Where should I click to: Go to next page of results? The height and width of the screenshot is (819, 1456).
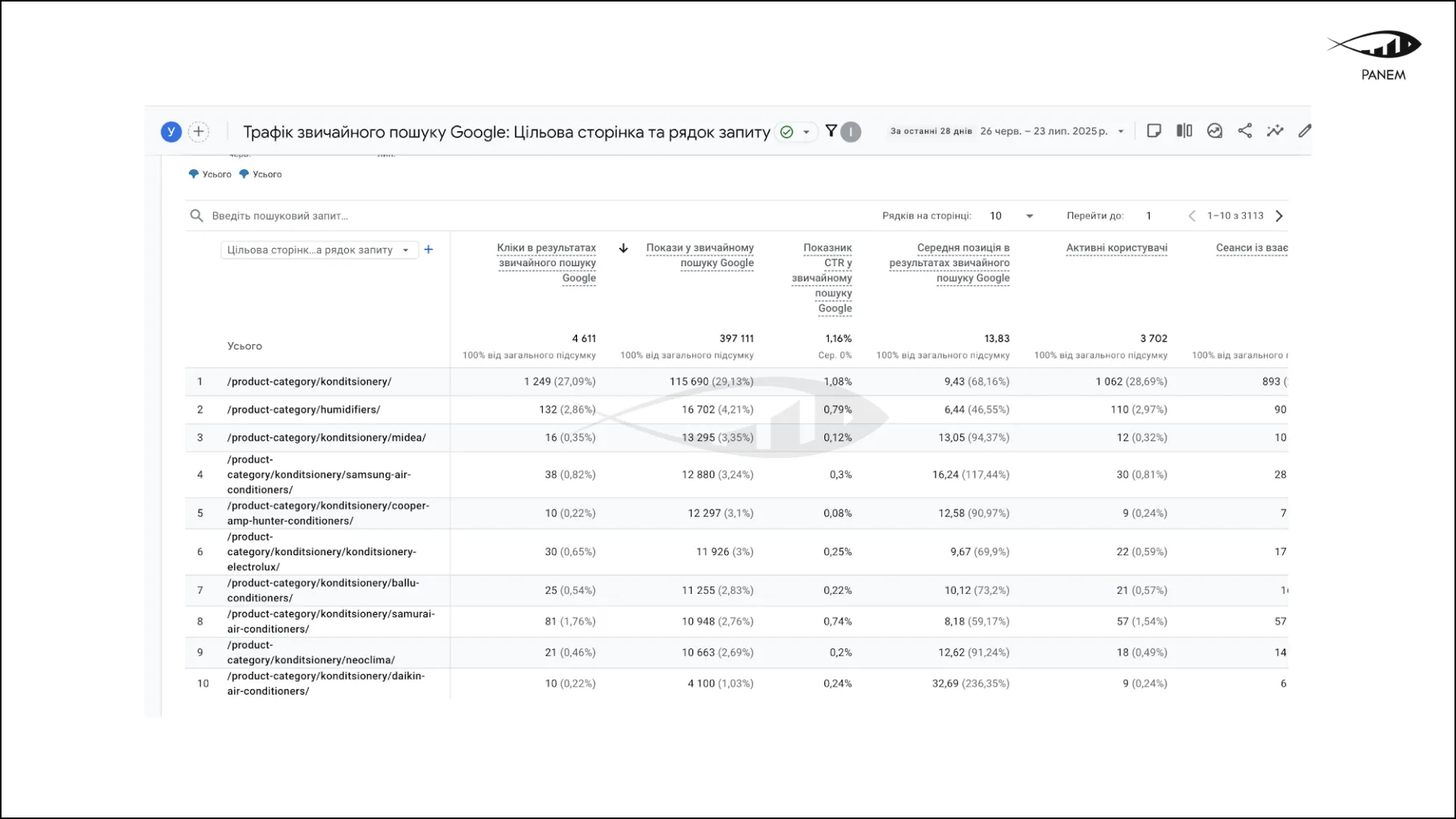1279,216
